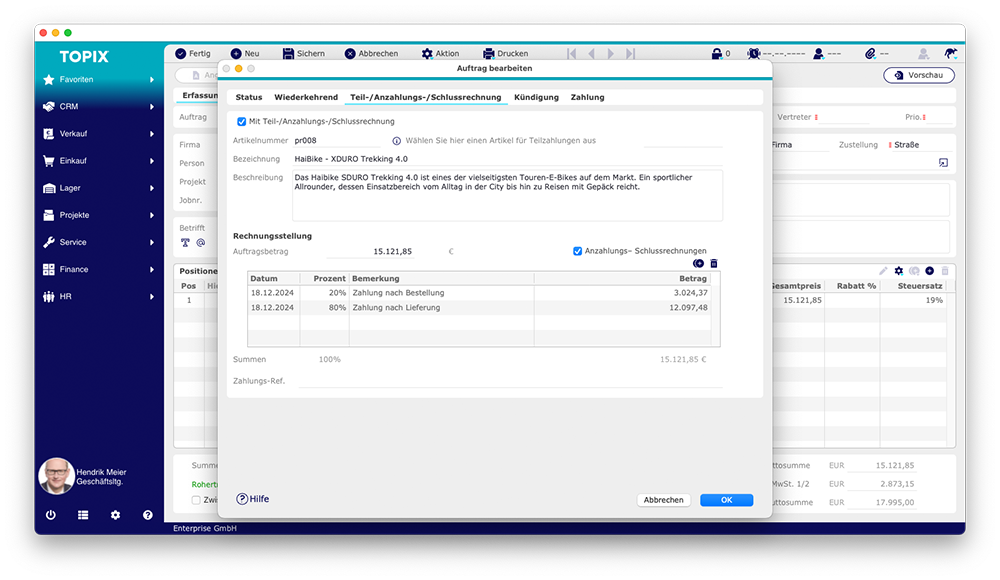Image resolution: width=1000 pixels, height=580 pixels.
Task: Open the Aktion gear menu
Action: [x=427, y=53]
